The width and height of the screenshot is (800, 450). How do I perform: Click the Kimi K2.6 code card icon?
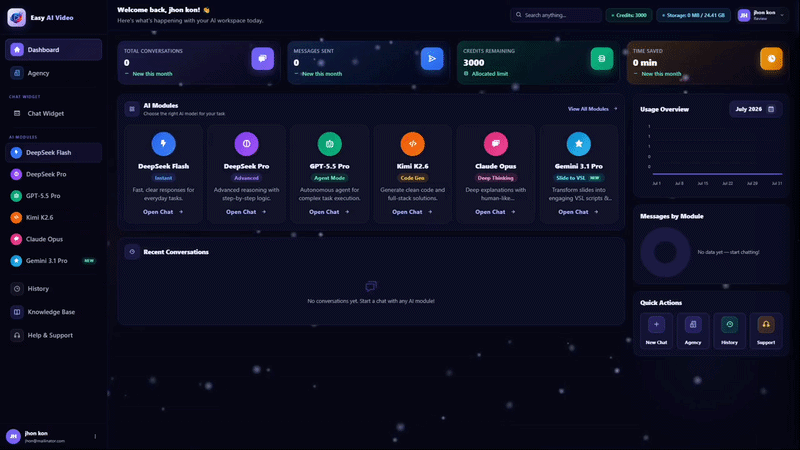click(x=412, y=144)
